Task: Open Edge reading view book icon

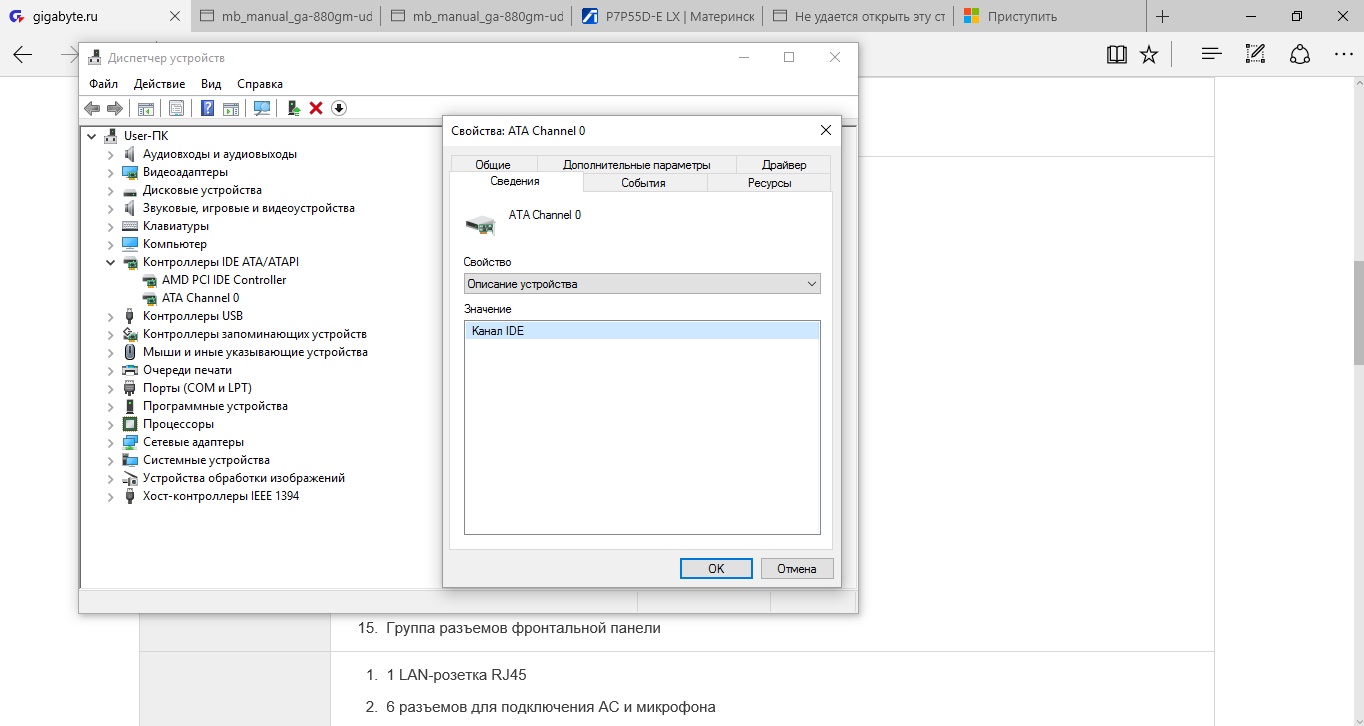Action: [1117, 54]
